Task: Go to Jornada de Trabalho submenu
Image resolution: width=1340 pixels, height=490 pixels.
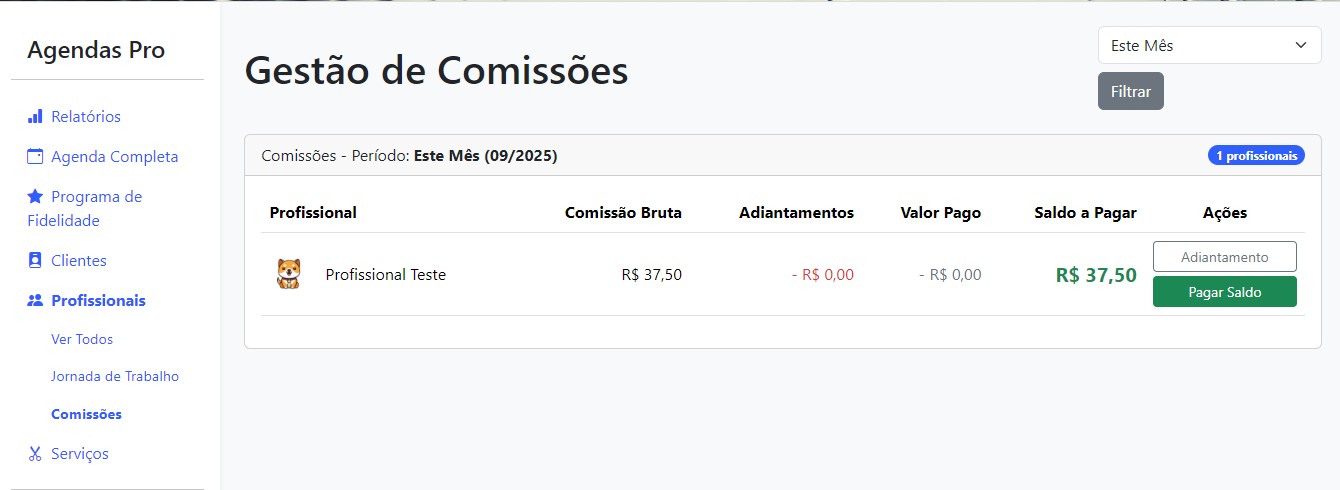Action: pyautogui.click(x=115, y=377)
